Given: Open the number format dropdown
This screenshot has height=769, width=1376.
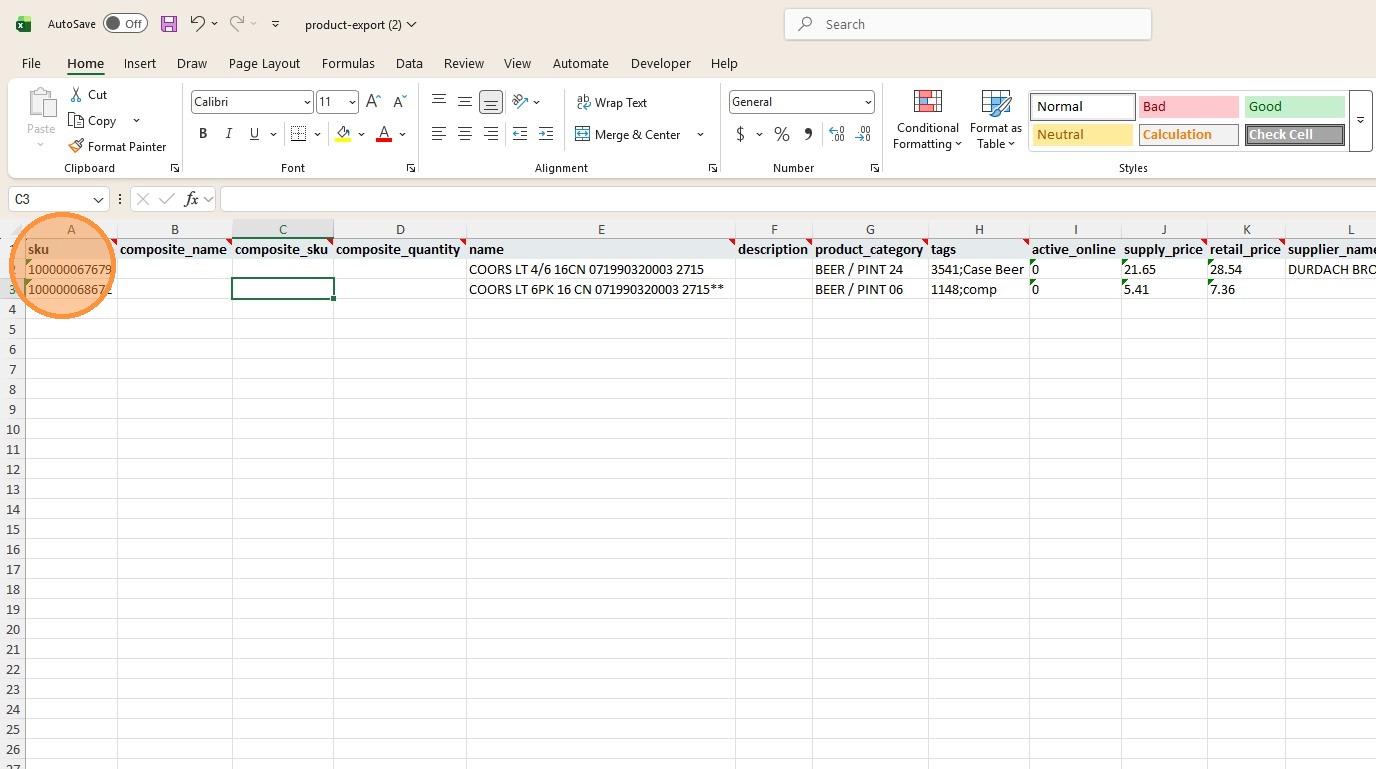Looking at the screenshot, I should [x=868, y=102].
